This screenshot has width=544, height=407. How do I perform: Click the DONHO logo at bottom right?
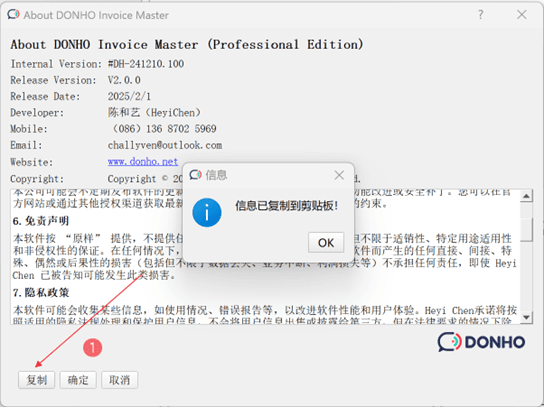pyautogui.click(x=481, y=342)
